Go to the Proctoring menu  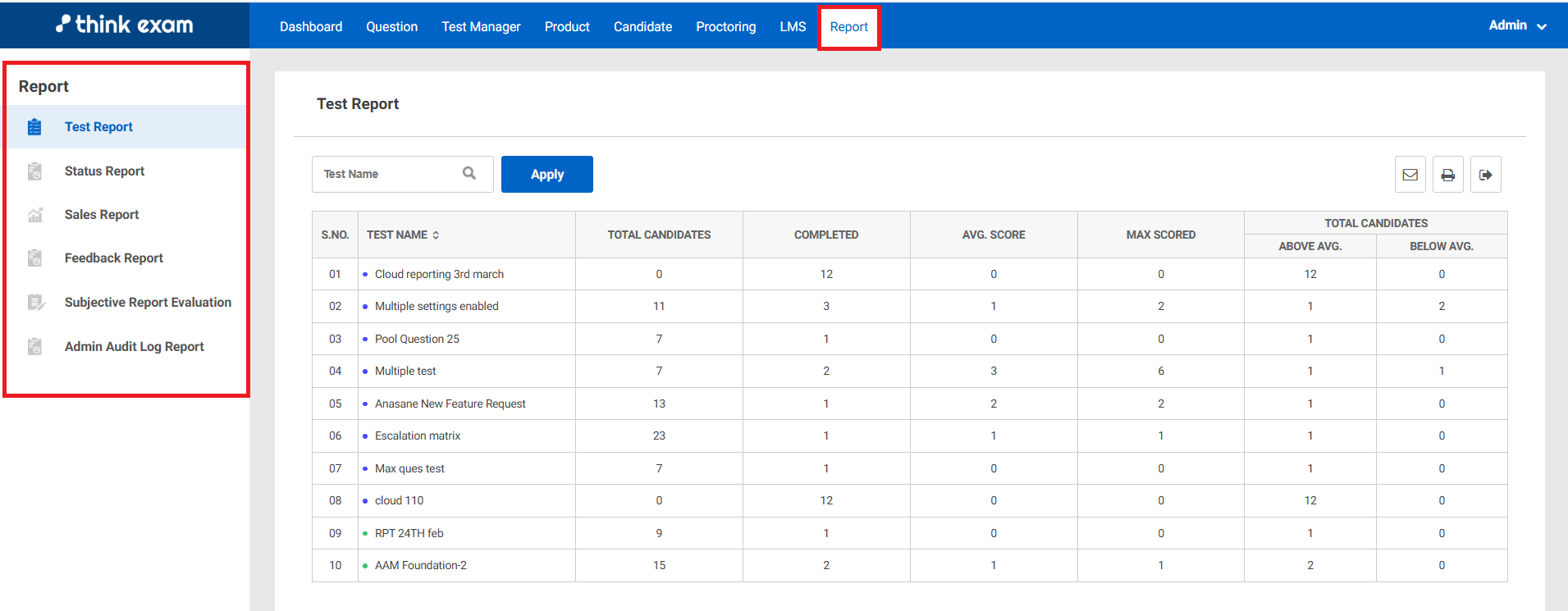coord(725,26)
